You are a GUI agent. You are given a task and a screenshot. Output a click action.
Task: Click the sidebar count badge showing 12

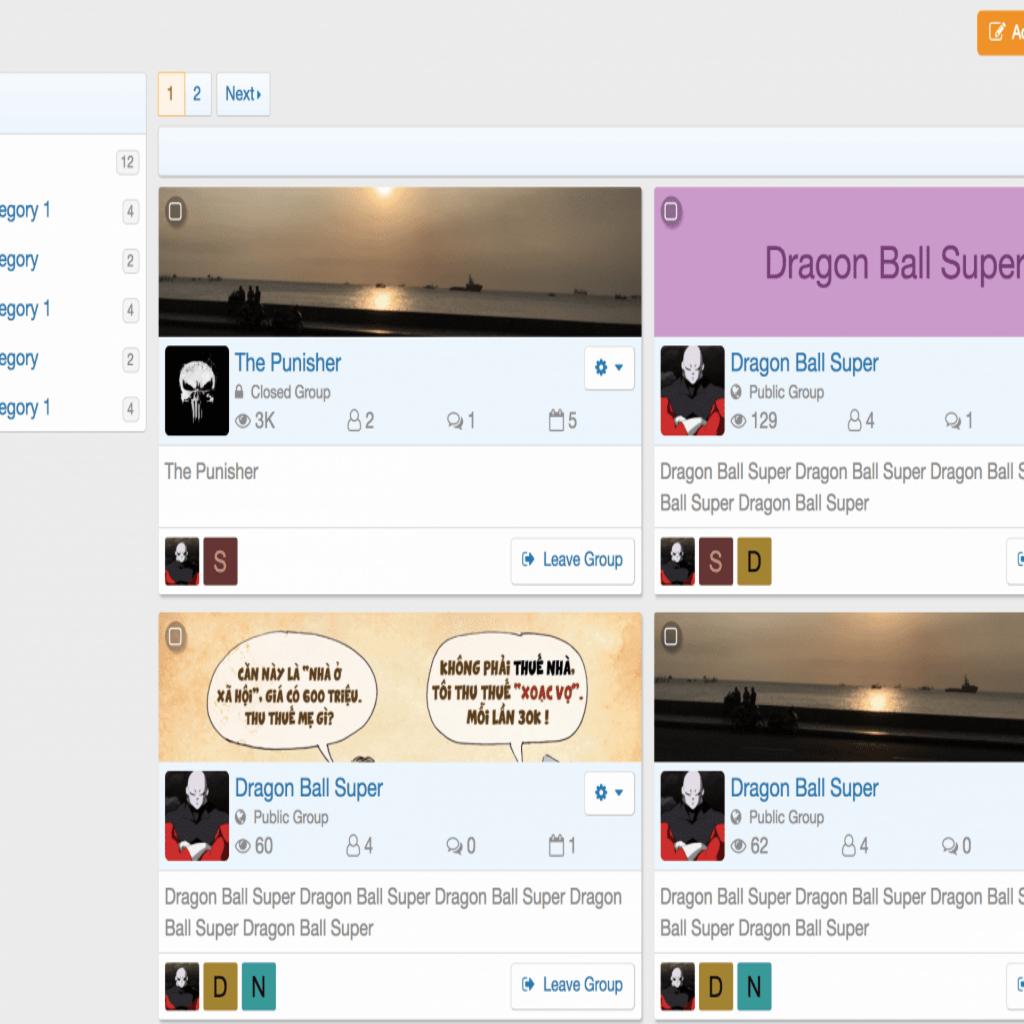pyautogui.click(x=127, y=162)
